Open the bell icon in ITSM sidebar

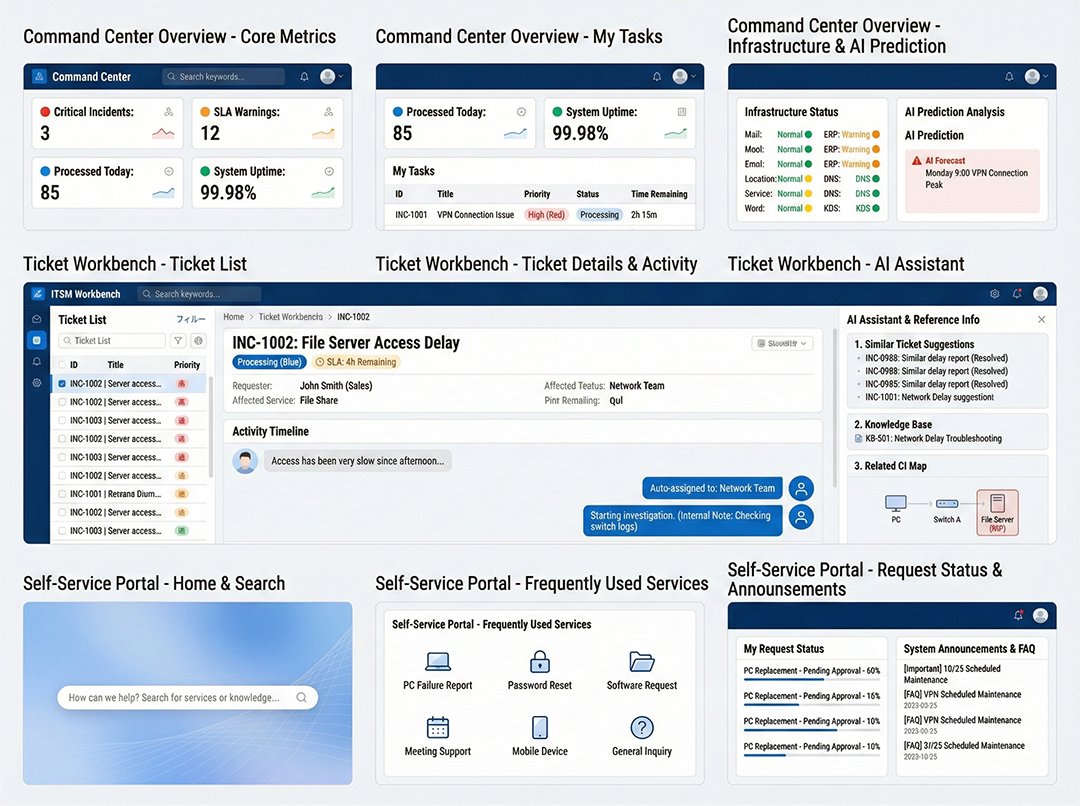pyautogui.click(x=37, y=362)
